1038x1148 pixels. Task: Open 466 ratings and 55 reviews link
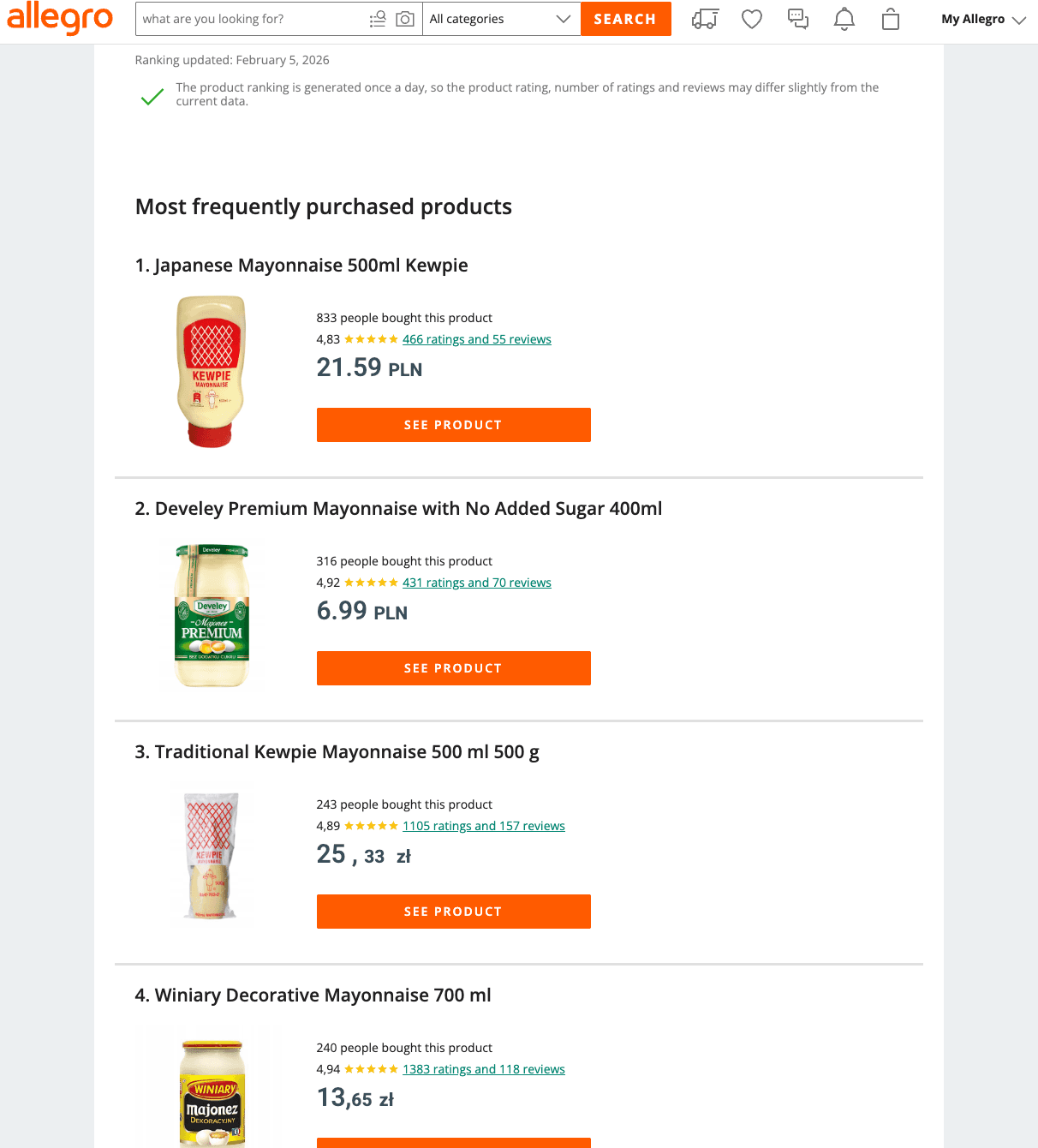point(476,339)
